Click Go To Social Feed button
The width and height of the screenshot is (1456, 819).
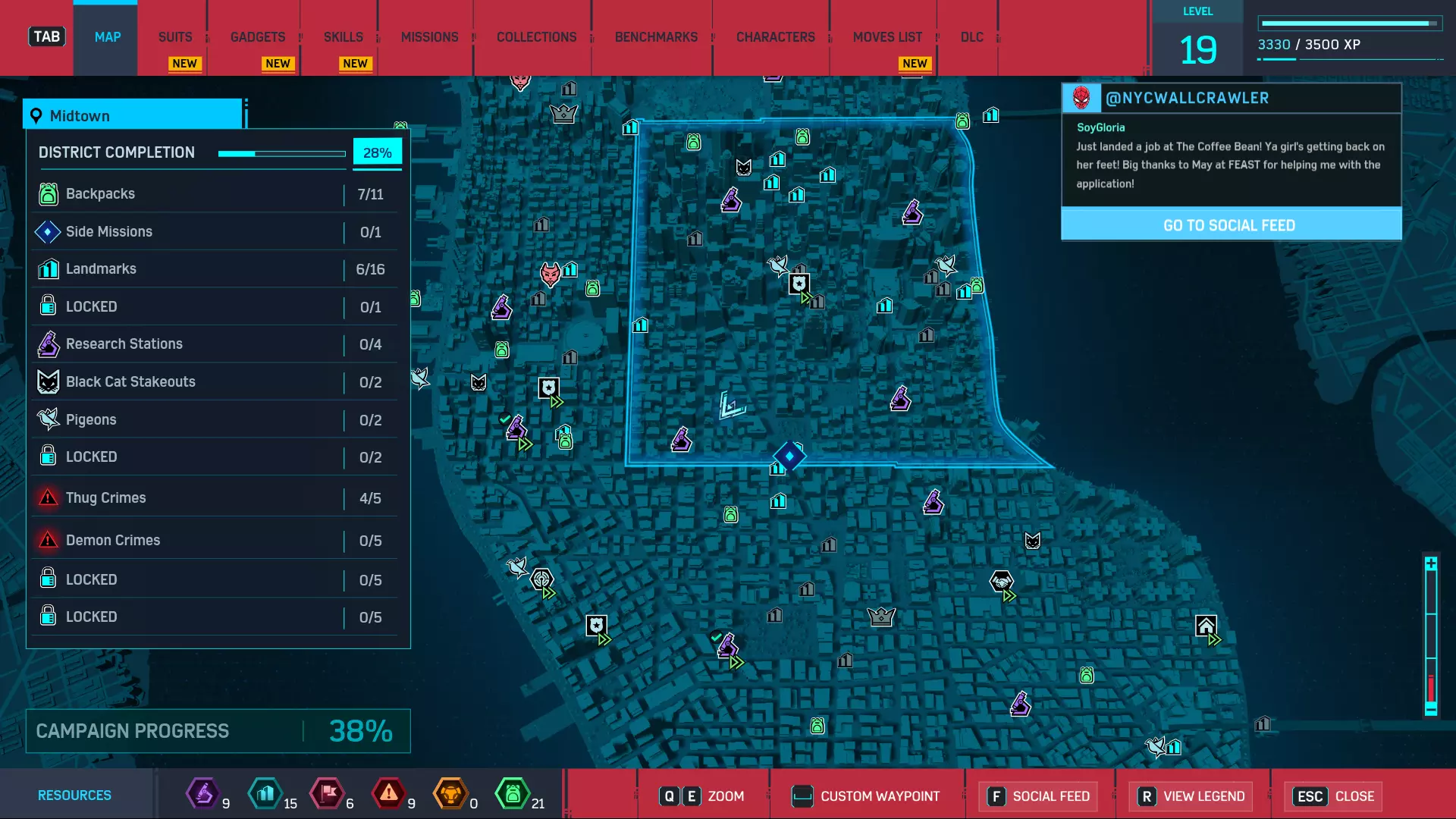(1230, 225)
